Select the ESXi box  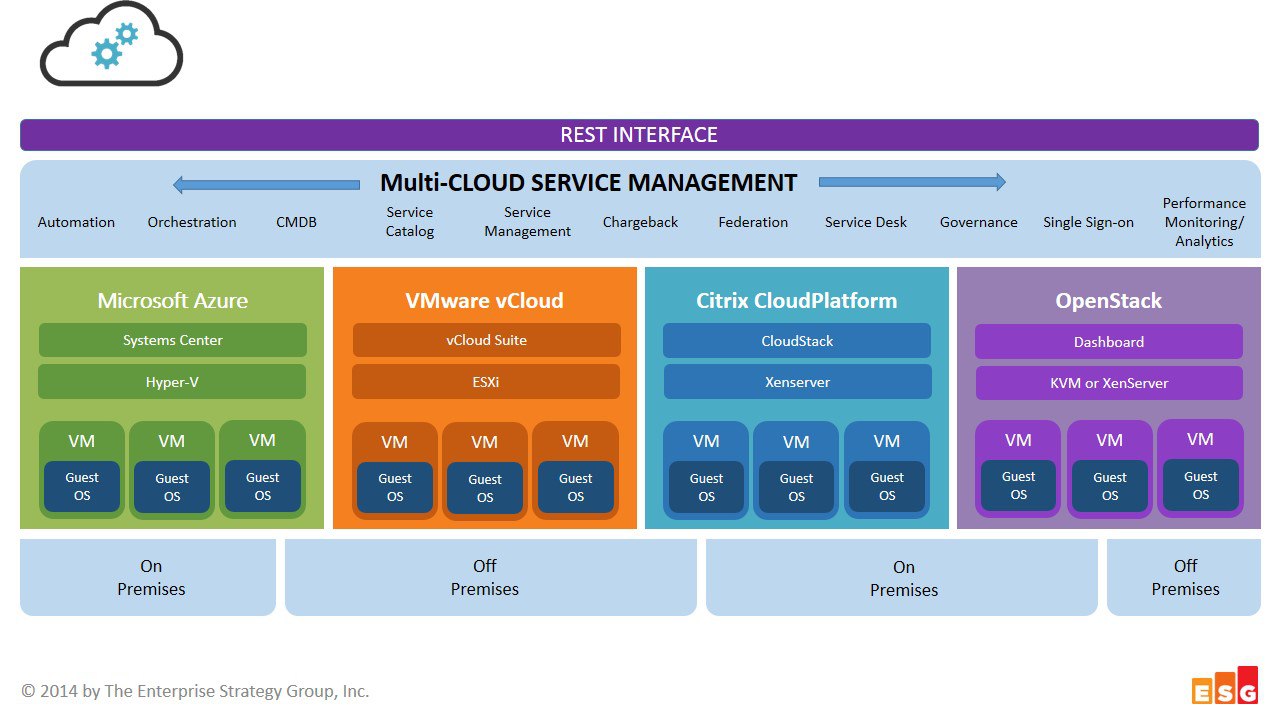tap(486, 381)
